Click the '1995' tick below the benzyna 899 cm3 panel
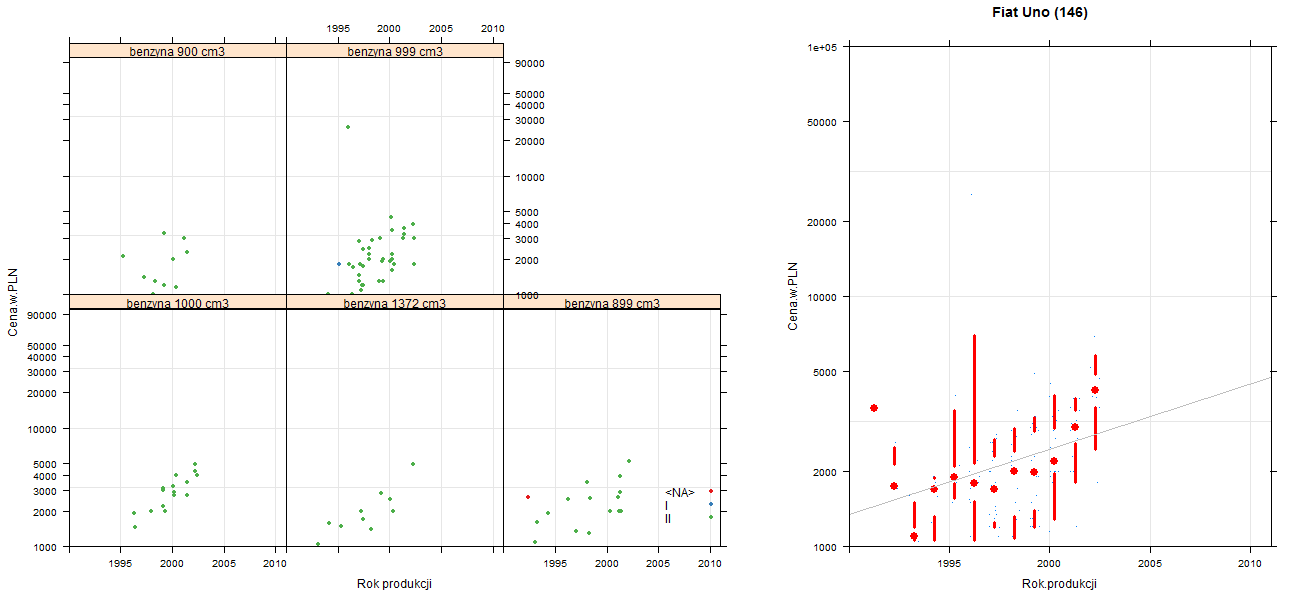The image size is (1300, 600). click(x=555, y=564)
